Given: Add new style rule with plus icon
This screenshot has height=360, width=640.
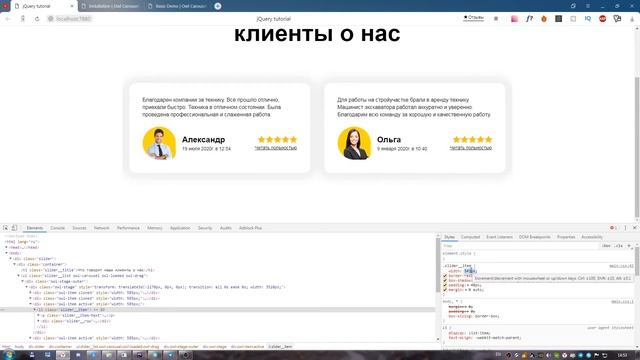Looking at the screenshot, I should point(629,246).
